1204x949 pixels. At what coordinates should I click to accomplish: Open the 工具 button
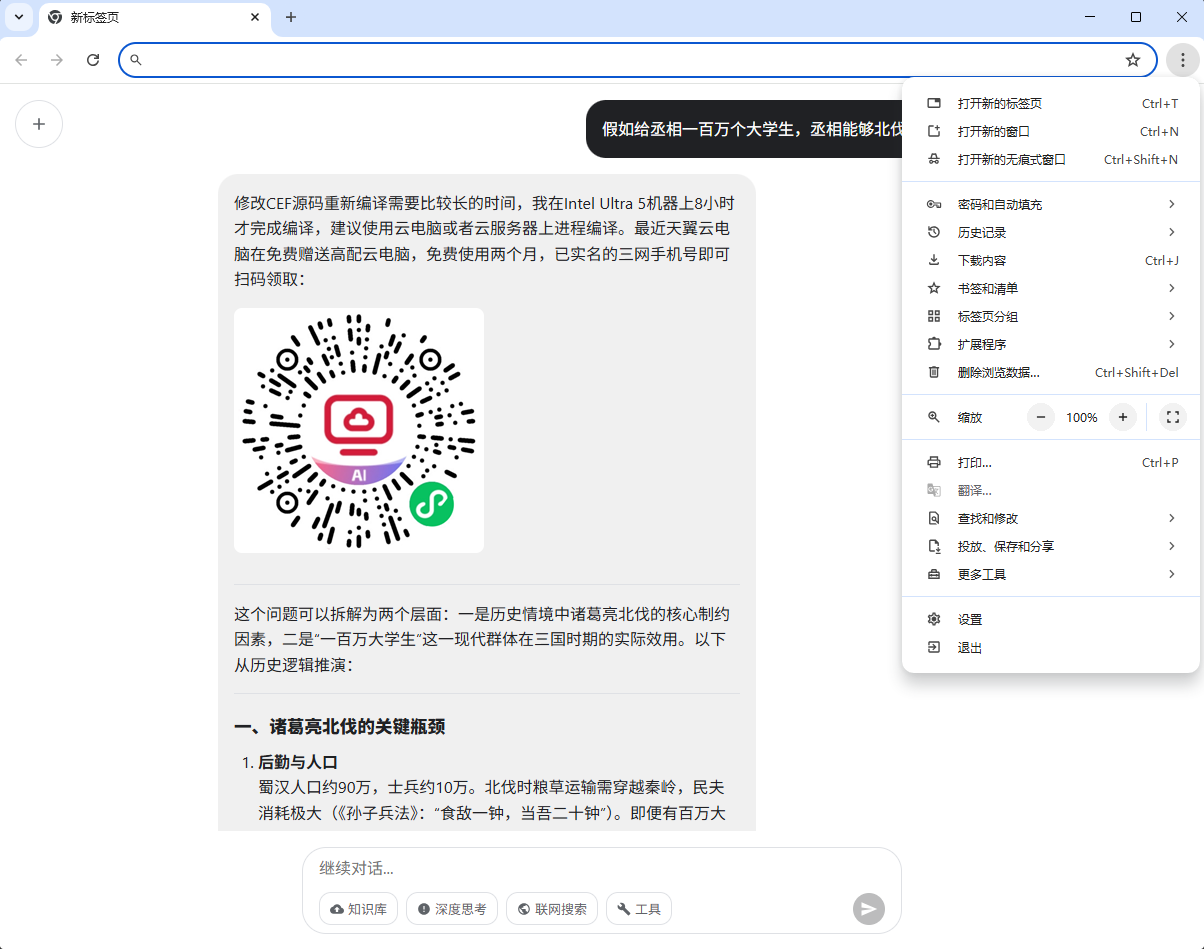click(639, 909)
